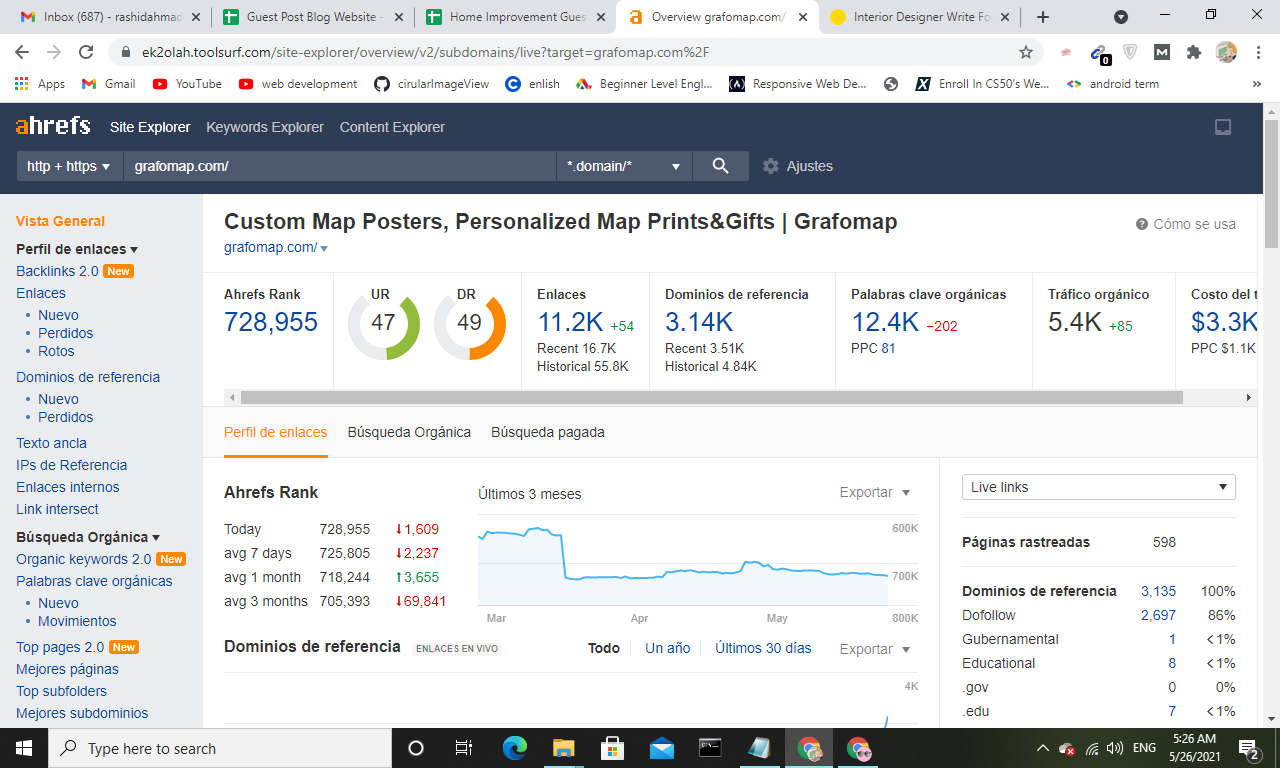Switch referring domains chart to Últimos 30 días
Image resolution: width=1280 pixels, height=768 pixels.
tap(763, 648)
